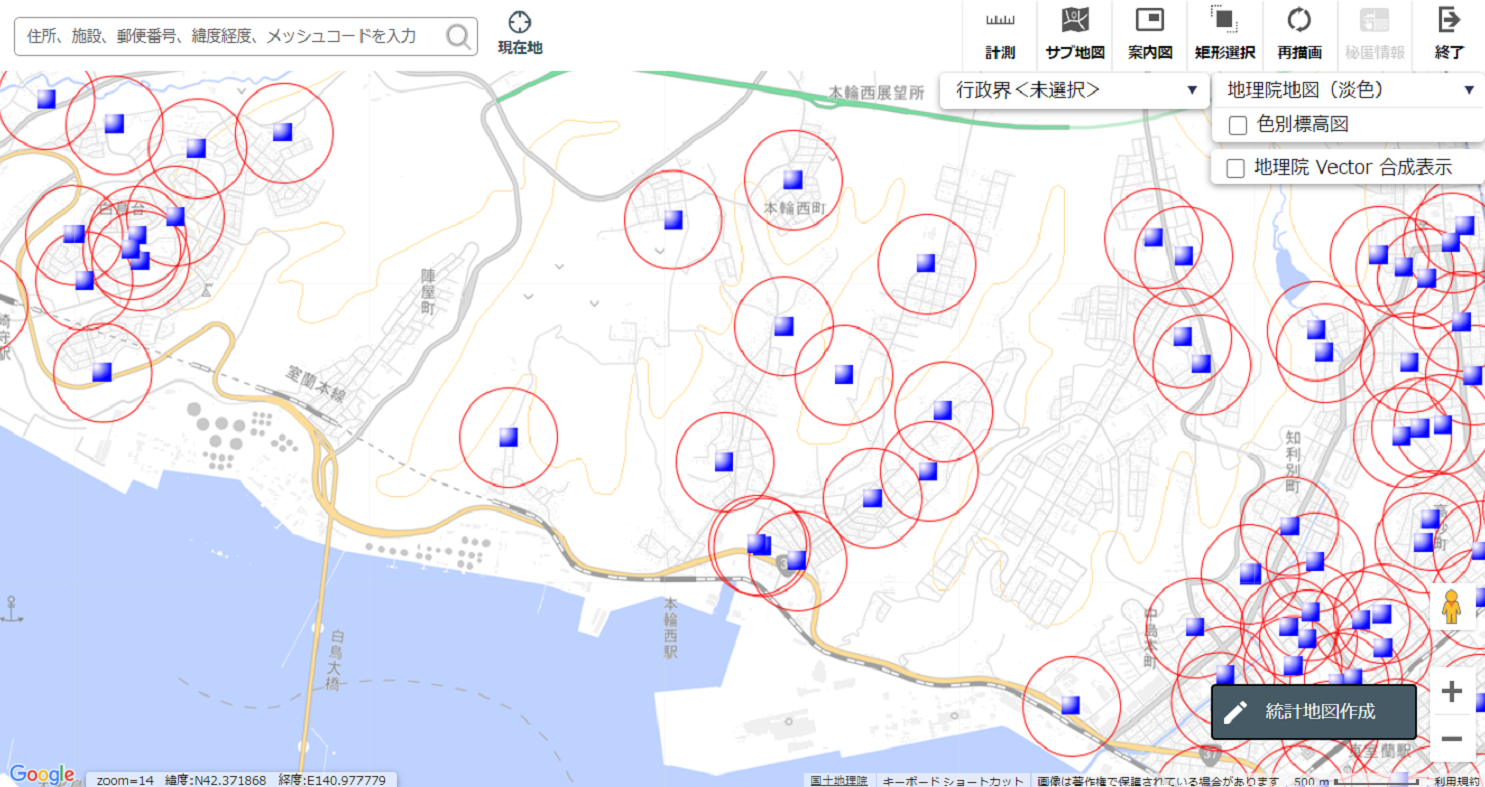Open the 案内図 guide map
Viewport: 1485px width, 787px height.
(x=1149, y=20)
